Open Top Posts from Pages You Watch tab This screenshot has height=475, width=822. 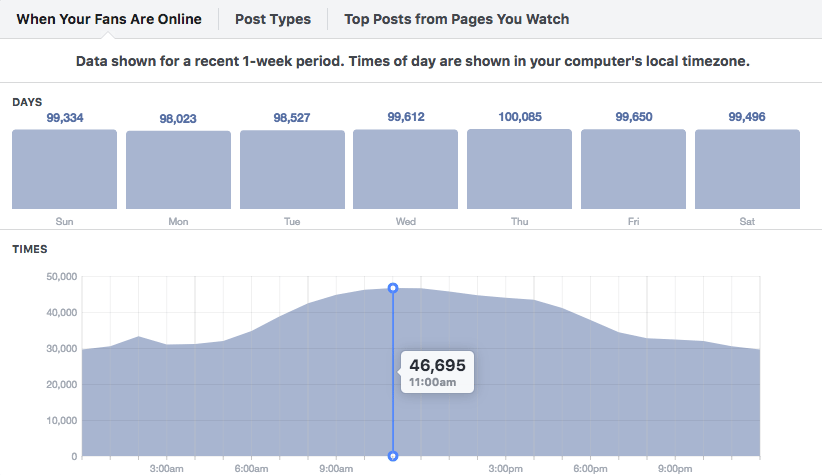[x=457, y=19]
